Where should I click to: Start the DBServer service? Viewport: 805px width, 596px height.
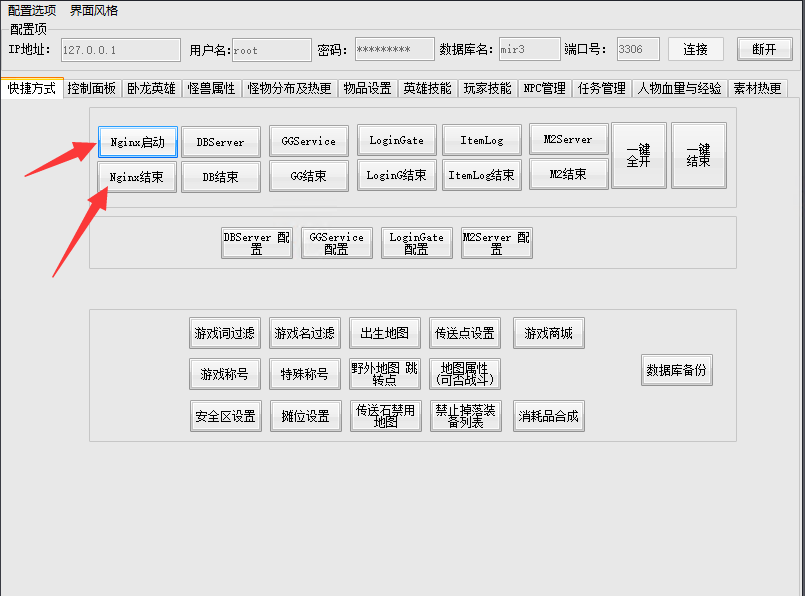221,142
